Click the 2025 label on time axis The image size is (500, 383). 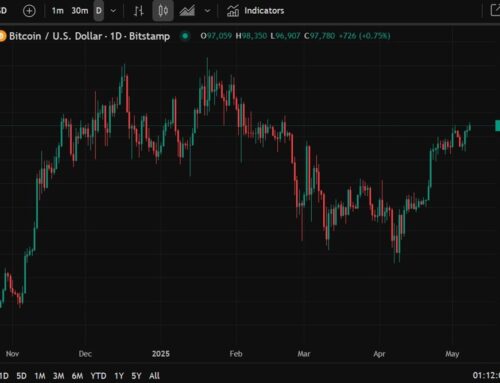(161, 354)
